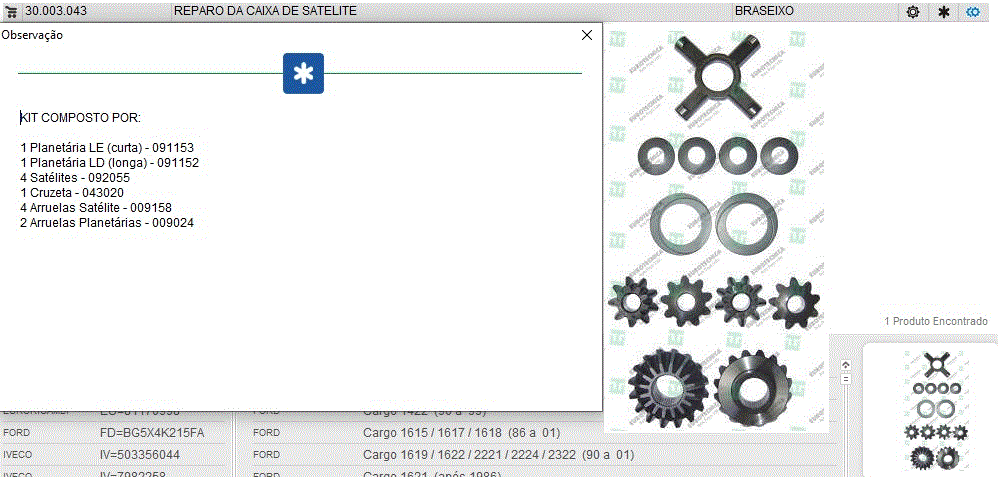
Task: Click the blue asterisk badge in Observação
Action: (303, 74)
